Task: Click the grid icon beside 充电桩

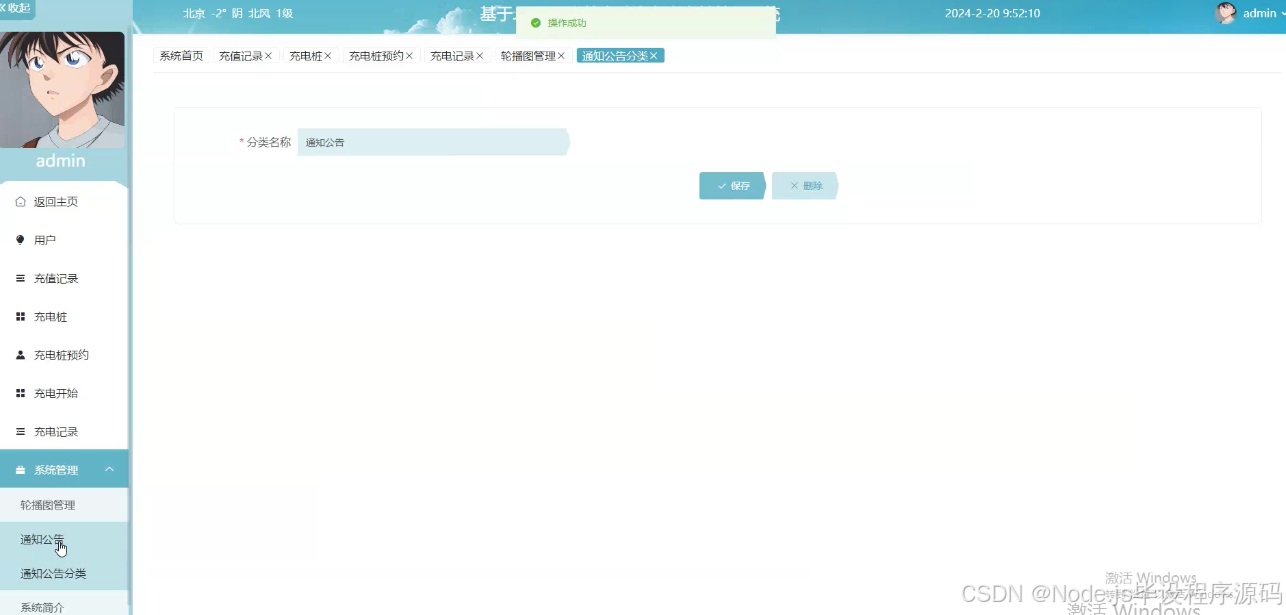Action: point(20,317)
